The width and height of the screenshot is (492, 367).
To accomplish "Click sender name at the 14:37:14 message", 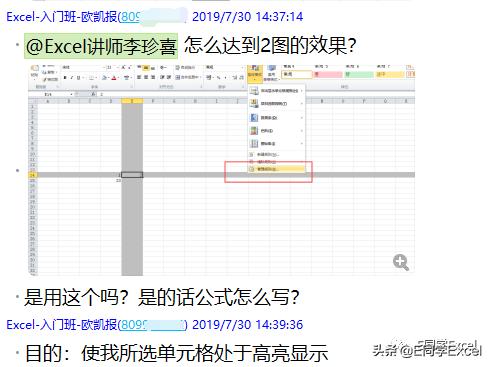I will point(61,17).
